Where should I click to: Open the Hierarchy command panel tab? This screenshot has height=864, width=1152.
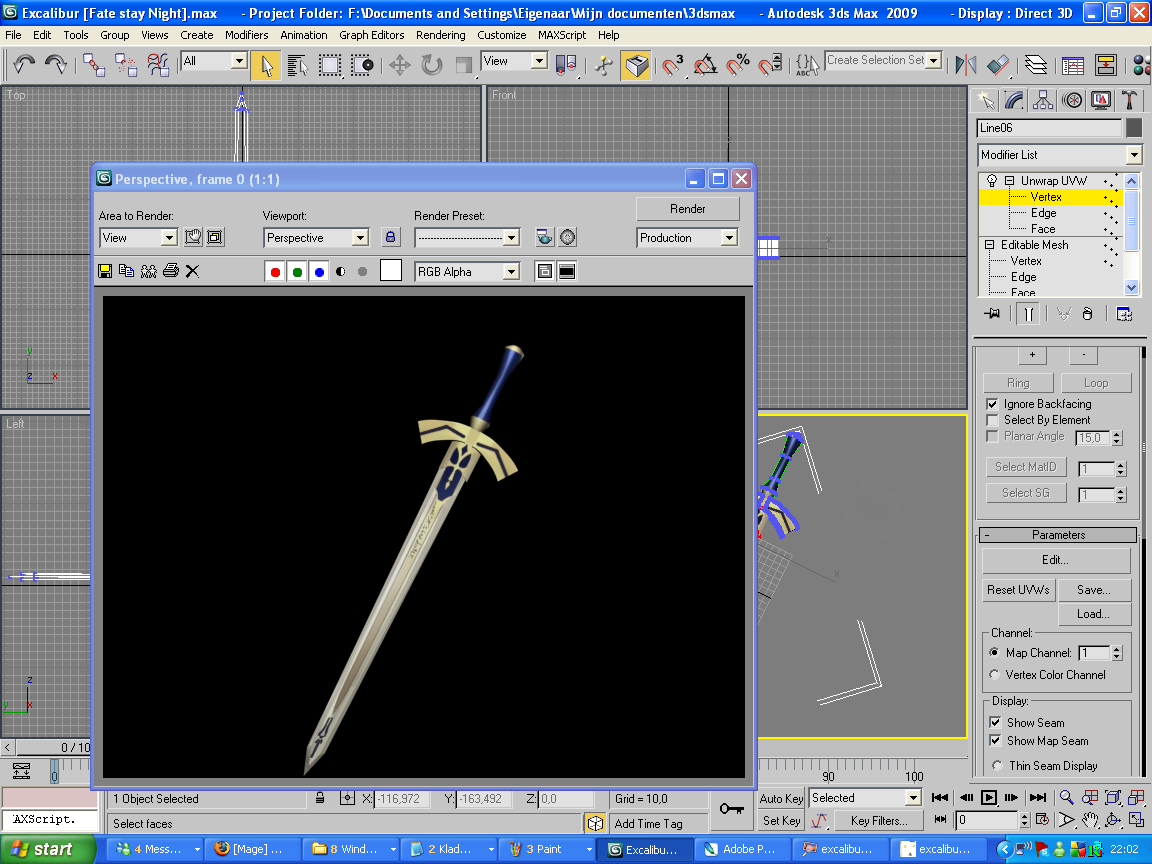pyautogui.click(x=1043, y=100)
